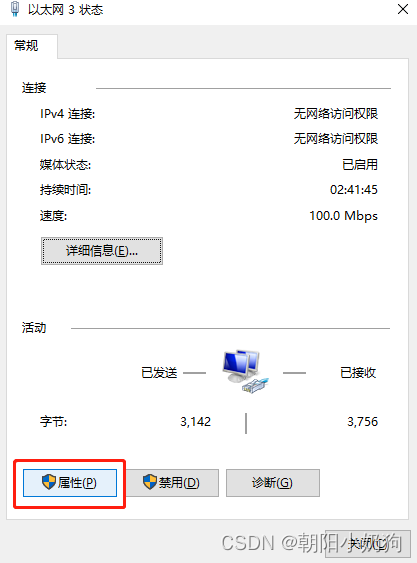Click the Ethernet adapter icon in title bar
Image resolution: width=417 pixels, height=563 pixels.
coord(15,9)
